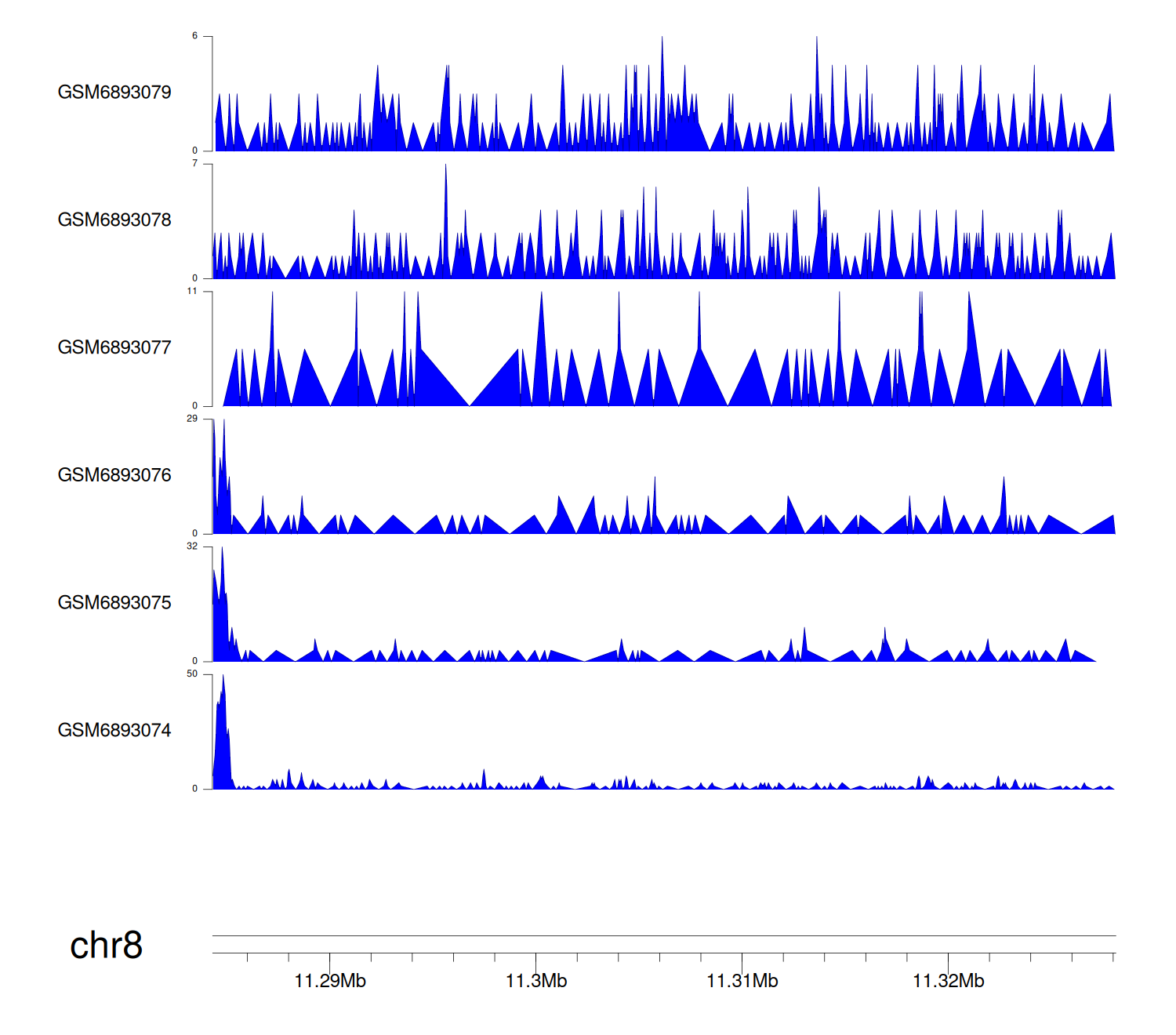Viewport: 1176px width, 1035px height.
Task: Select the GSM6893076 track label
Action: 114,475
